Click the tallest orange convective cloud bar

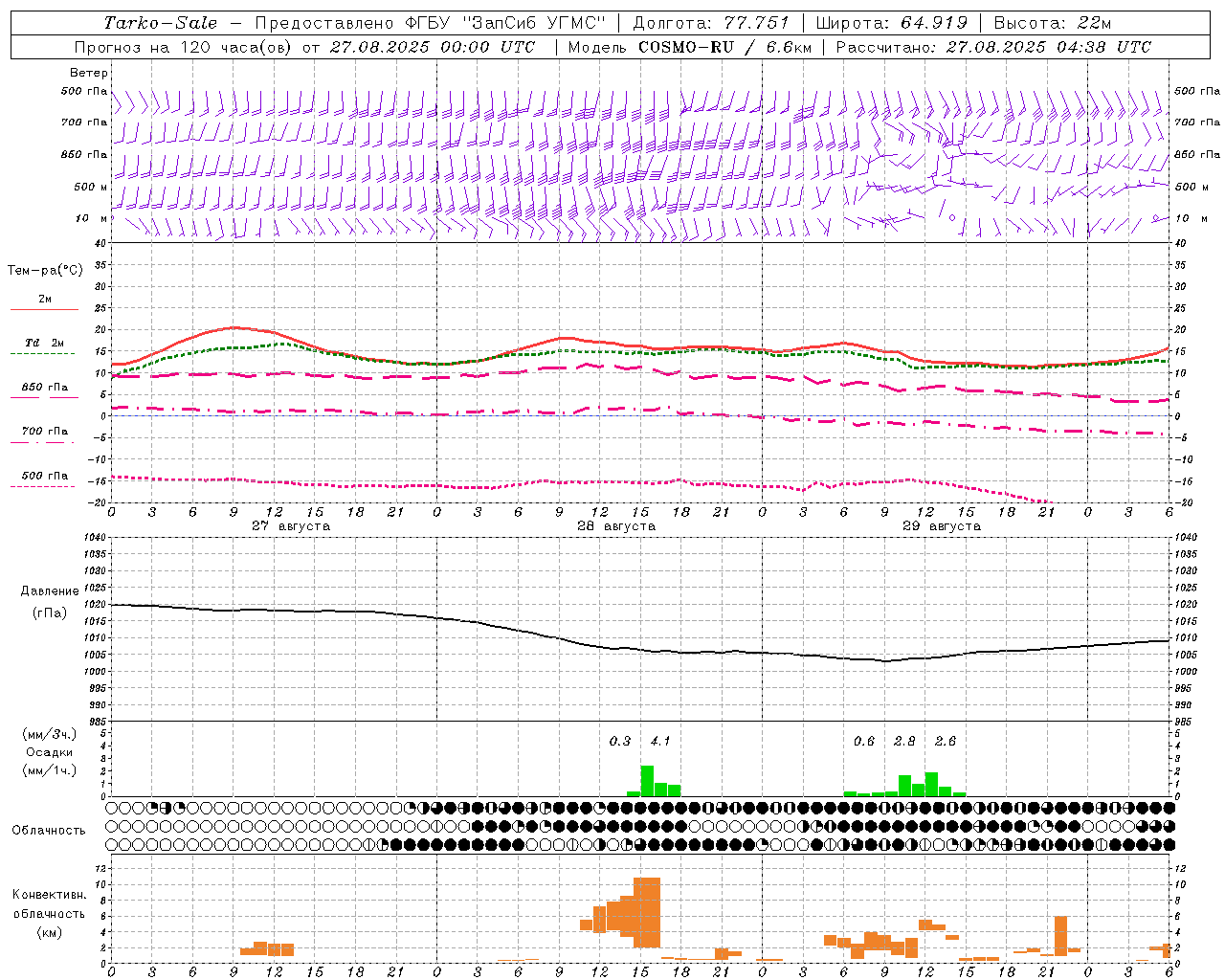pos(647,912)
